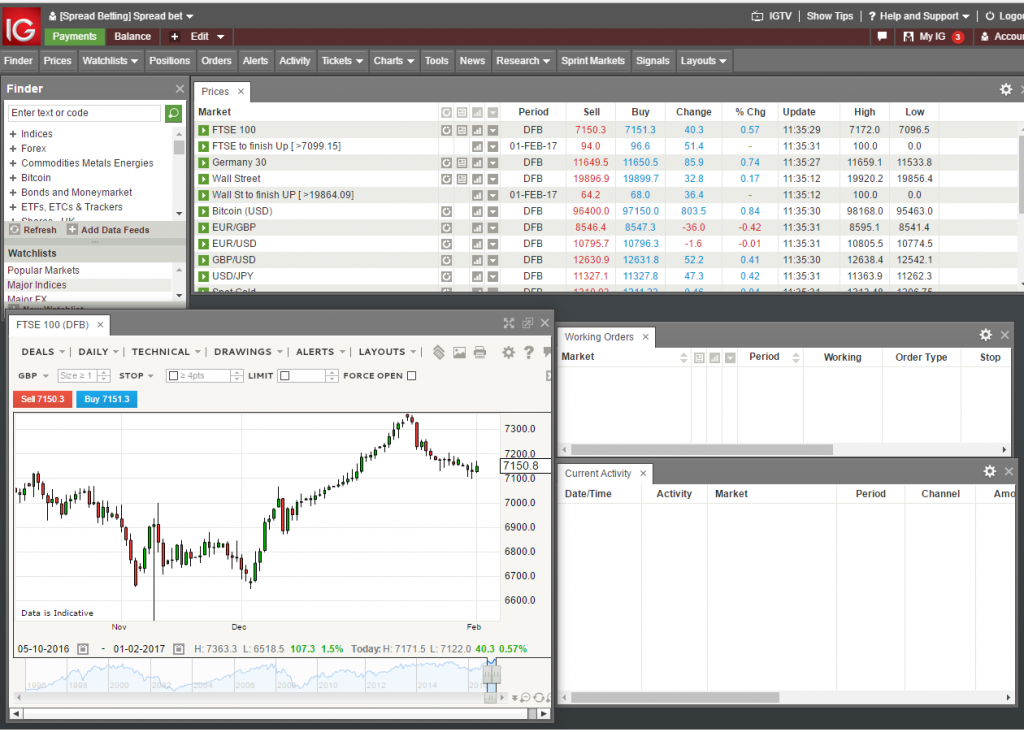Open the Watchlists dropdown menu
The image size is (1024, 732).
(x=110, y=61)
